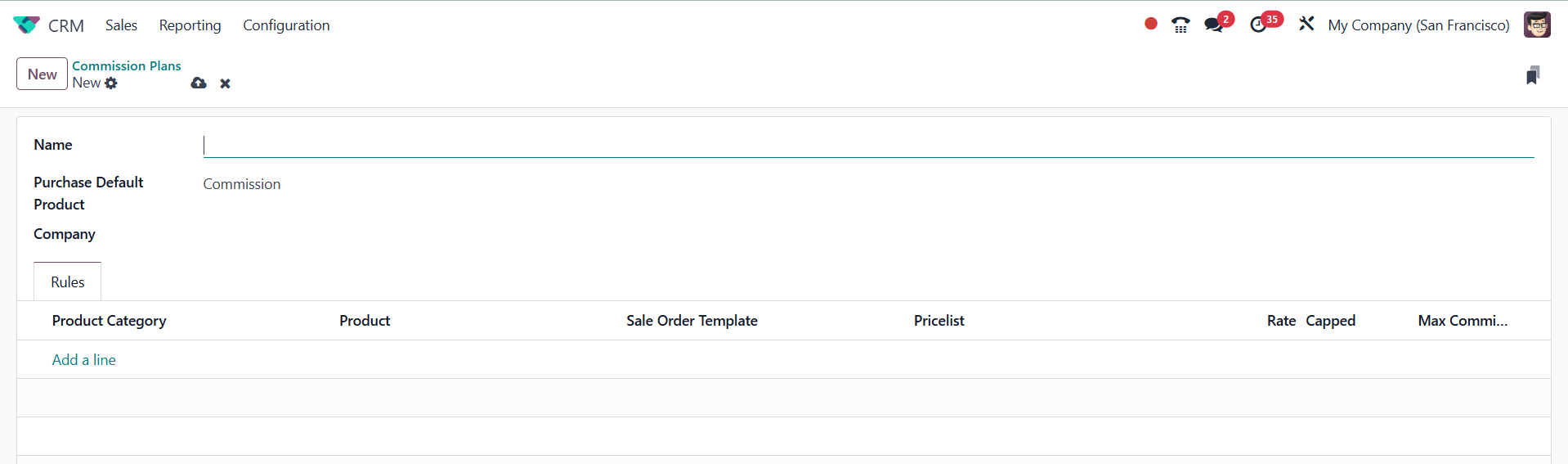The height and width of the screenshot is (464, 1568).
Task: Click the Add a line link
Action: point(84,360)
